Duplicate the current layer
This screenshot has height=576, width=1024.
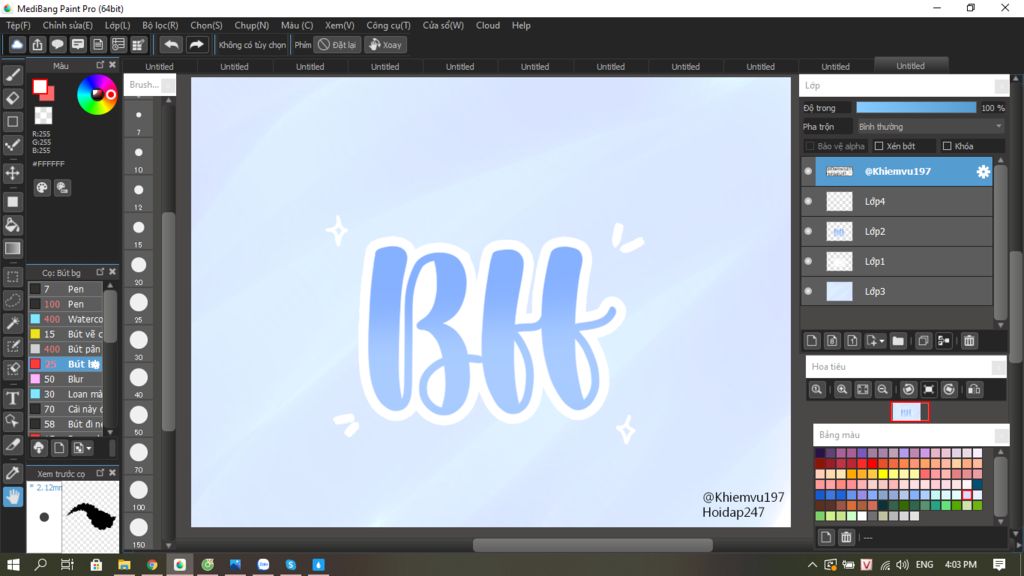click(x=923, y=340)
